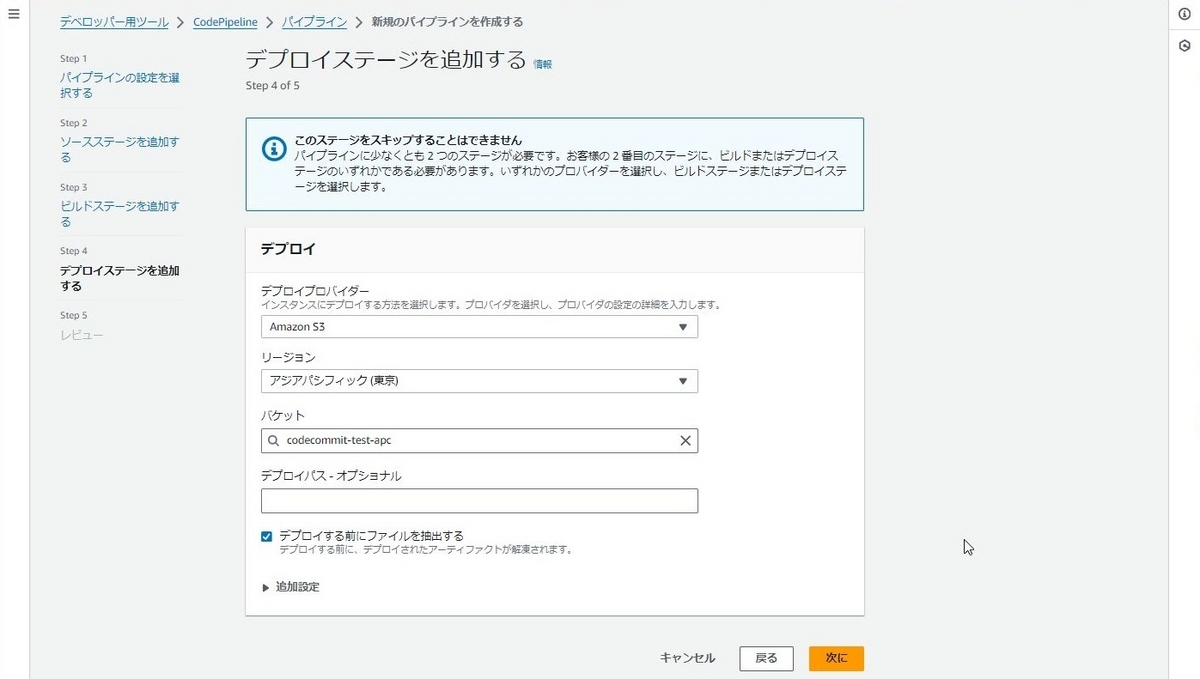1200x679 pixels.
Task: Click the 戻る button
Action: 766,658
